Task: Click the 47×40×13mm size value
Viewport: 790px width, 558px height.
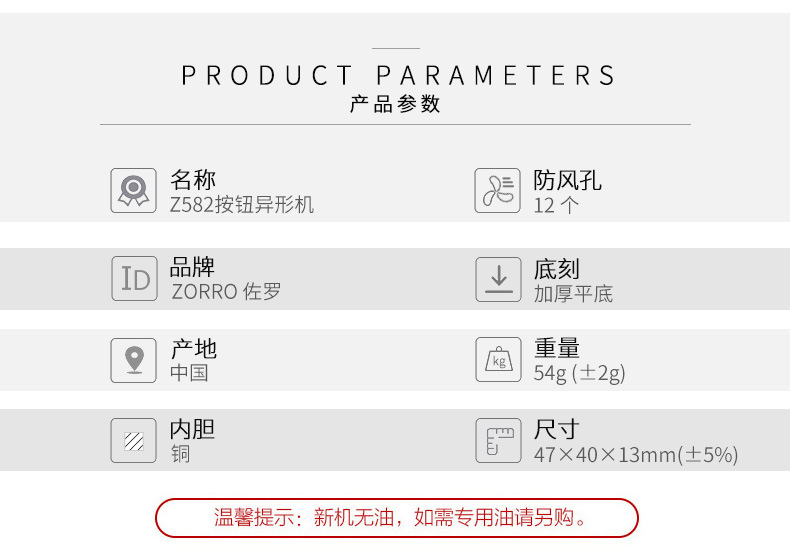Action: click(635, 455)
